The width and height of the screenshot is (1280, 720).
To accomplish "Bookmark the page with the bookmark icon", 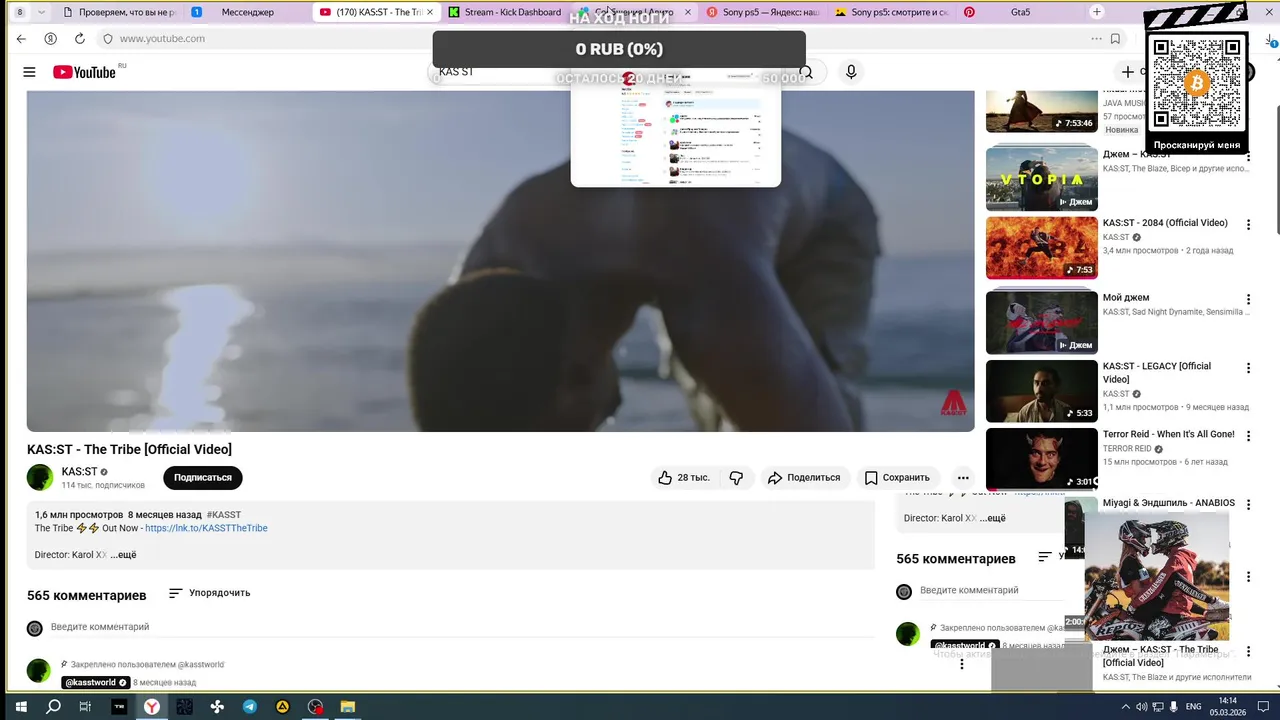I will pos(1116,38).
